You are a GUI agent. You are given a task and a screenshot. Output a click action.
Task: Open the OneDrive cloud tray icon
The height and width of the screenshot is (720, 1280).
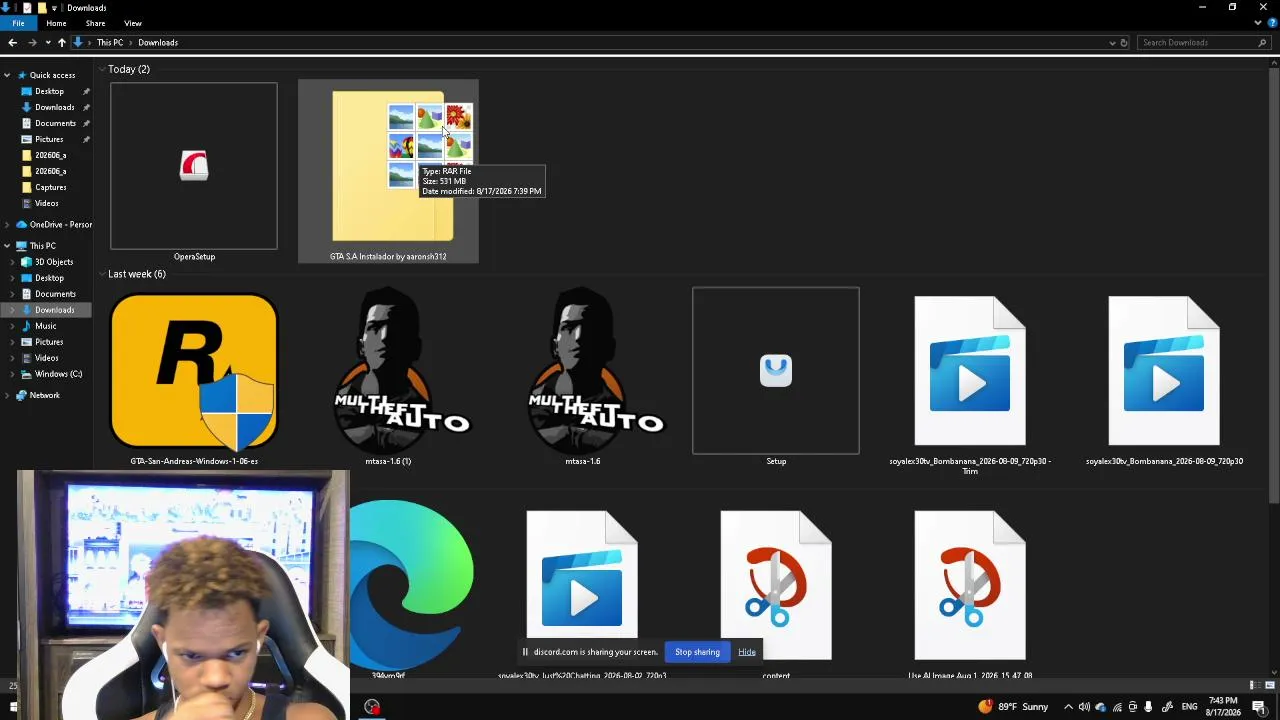click(x=1101, y=707)
